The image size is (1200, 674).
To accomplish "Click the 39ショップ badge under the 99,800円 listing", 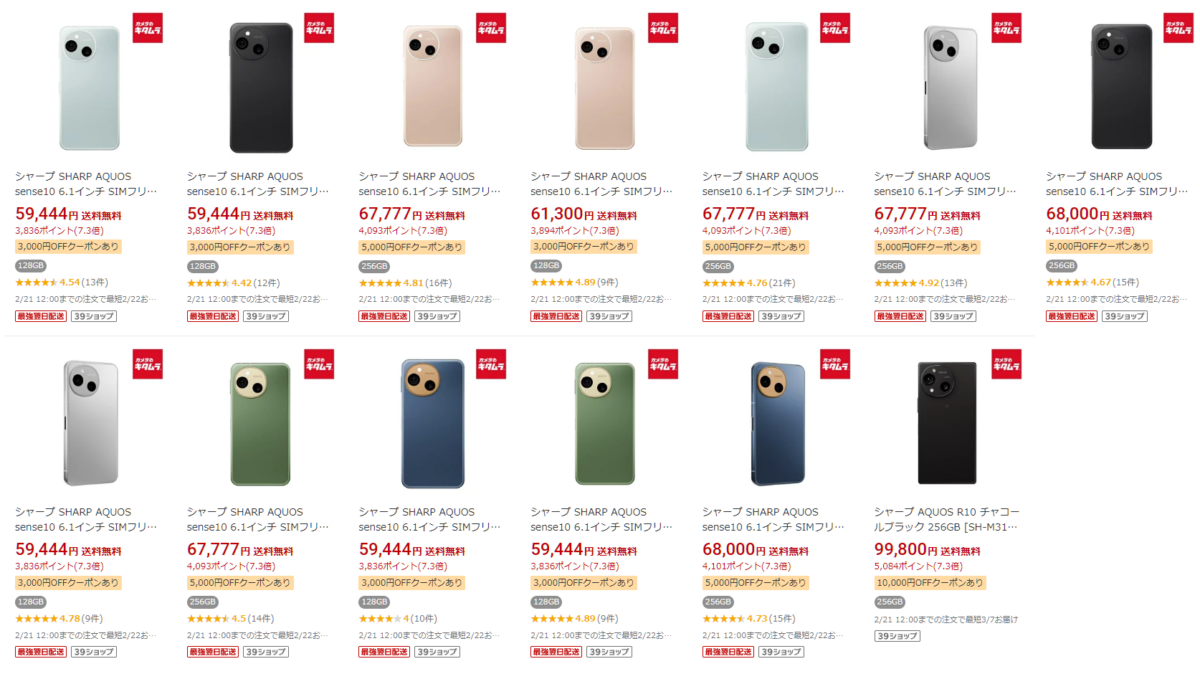I will 895,635.
